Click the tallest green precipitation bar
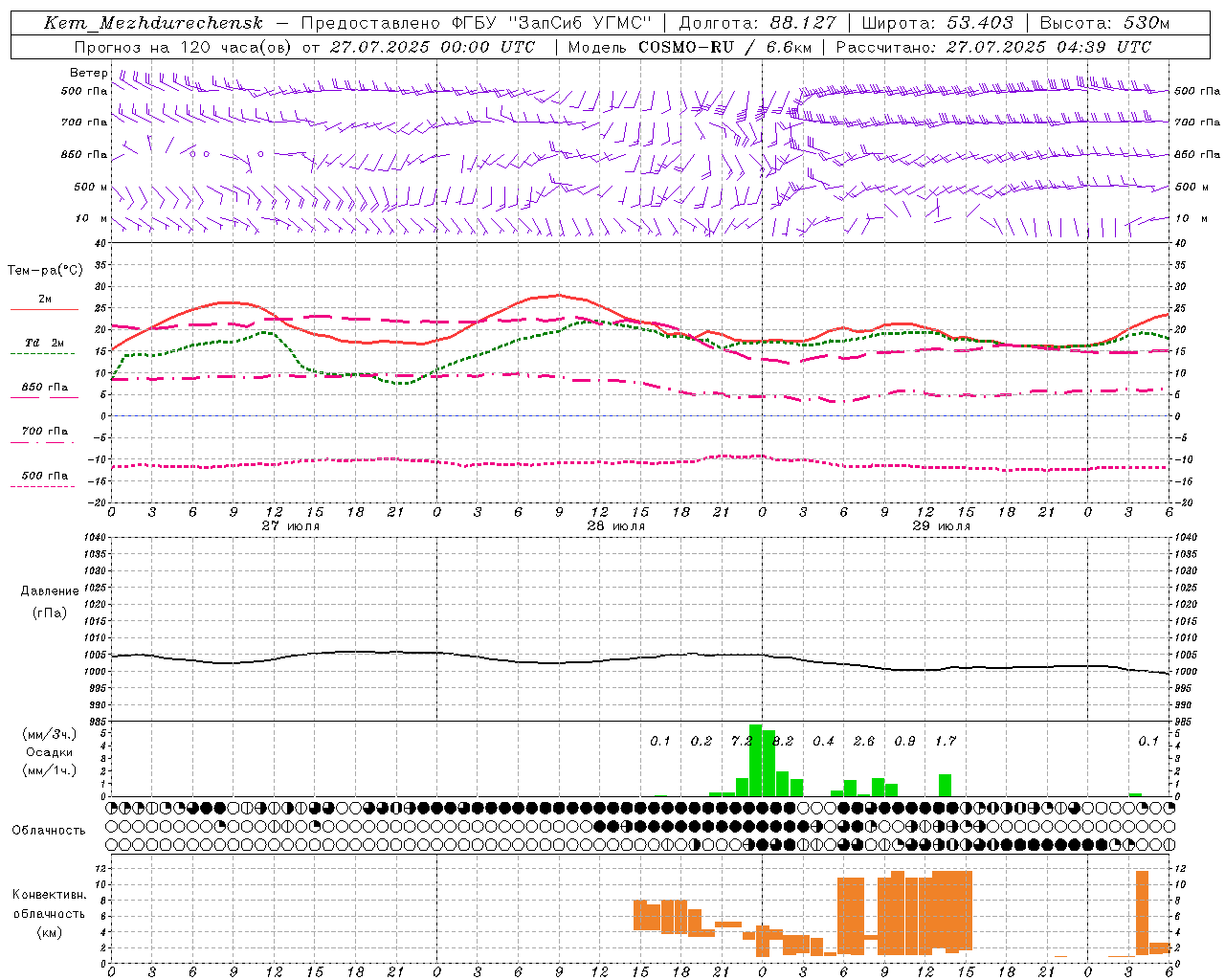 tap(755, 760)
